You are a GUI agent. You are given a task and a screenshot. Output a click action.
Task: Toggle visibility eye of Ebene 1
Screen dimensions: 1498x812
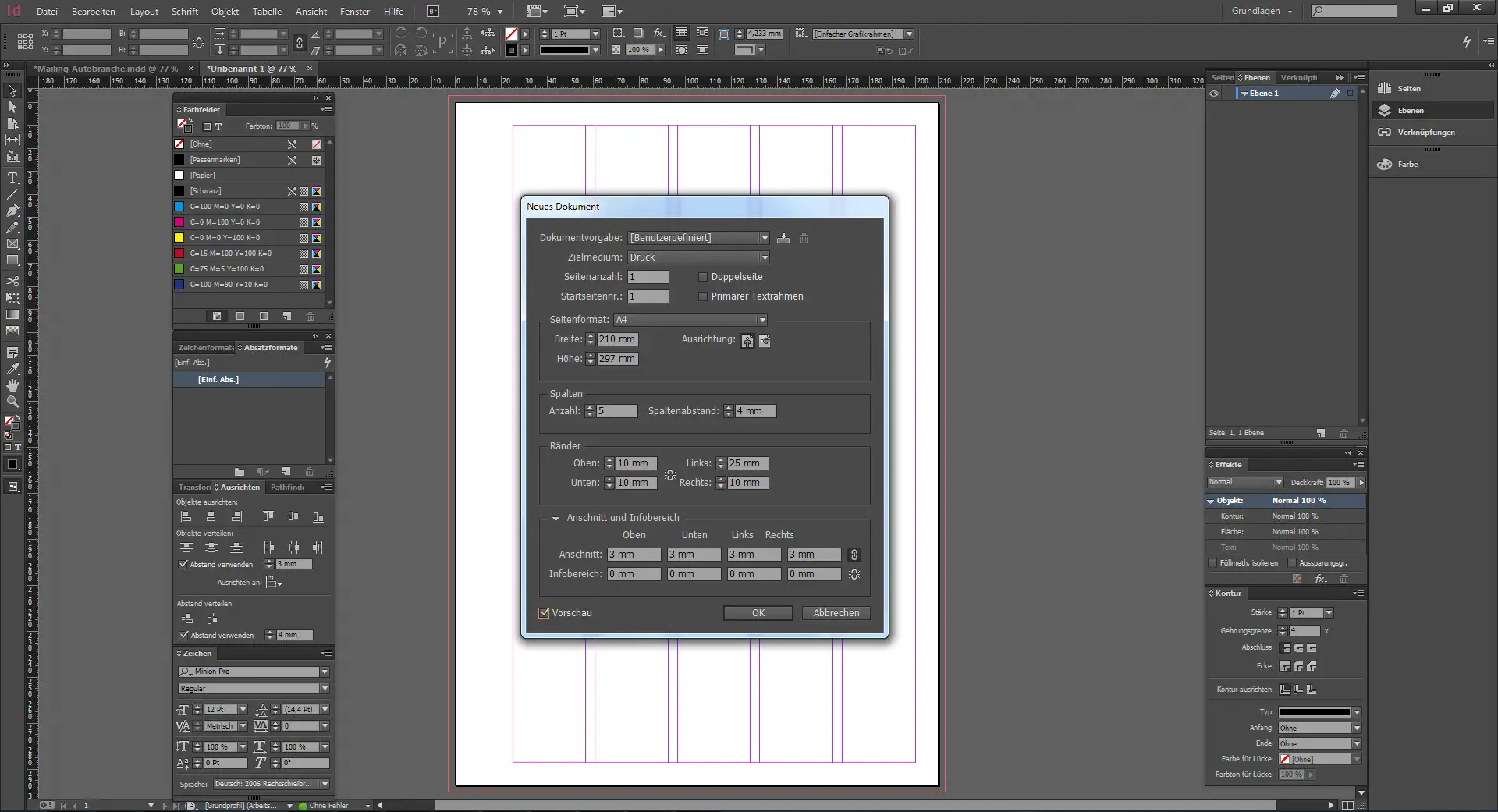tap(1214, 94)
